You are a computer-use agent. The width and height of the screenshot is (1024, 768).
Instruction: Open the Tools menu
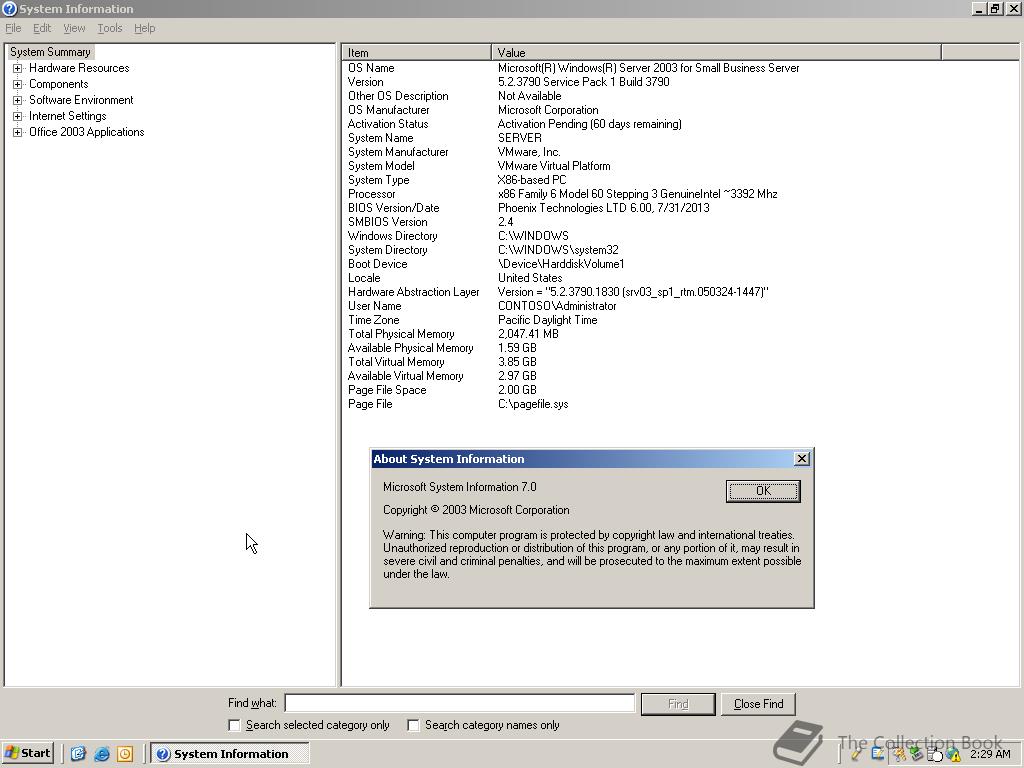point(110,28)
